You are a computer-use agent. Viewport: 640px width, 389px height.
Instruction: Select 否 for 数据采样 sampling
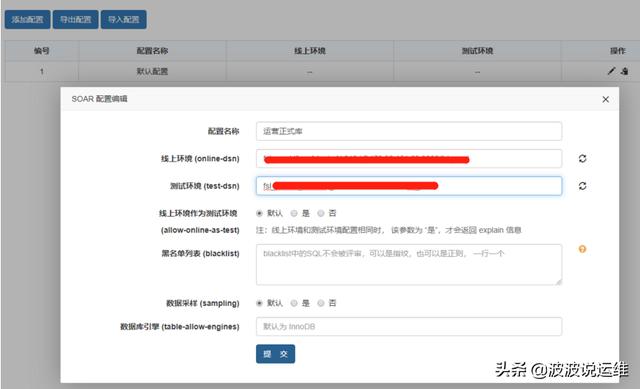(x=321, y=303)
